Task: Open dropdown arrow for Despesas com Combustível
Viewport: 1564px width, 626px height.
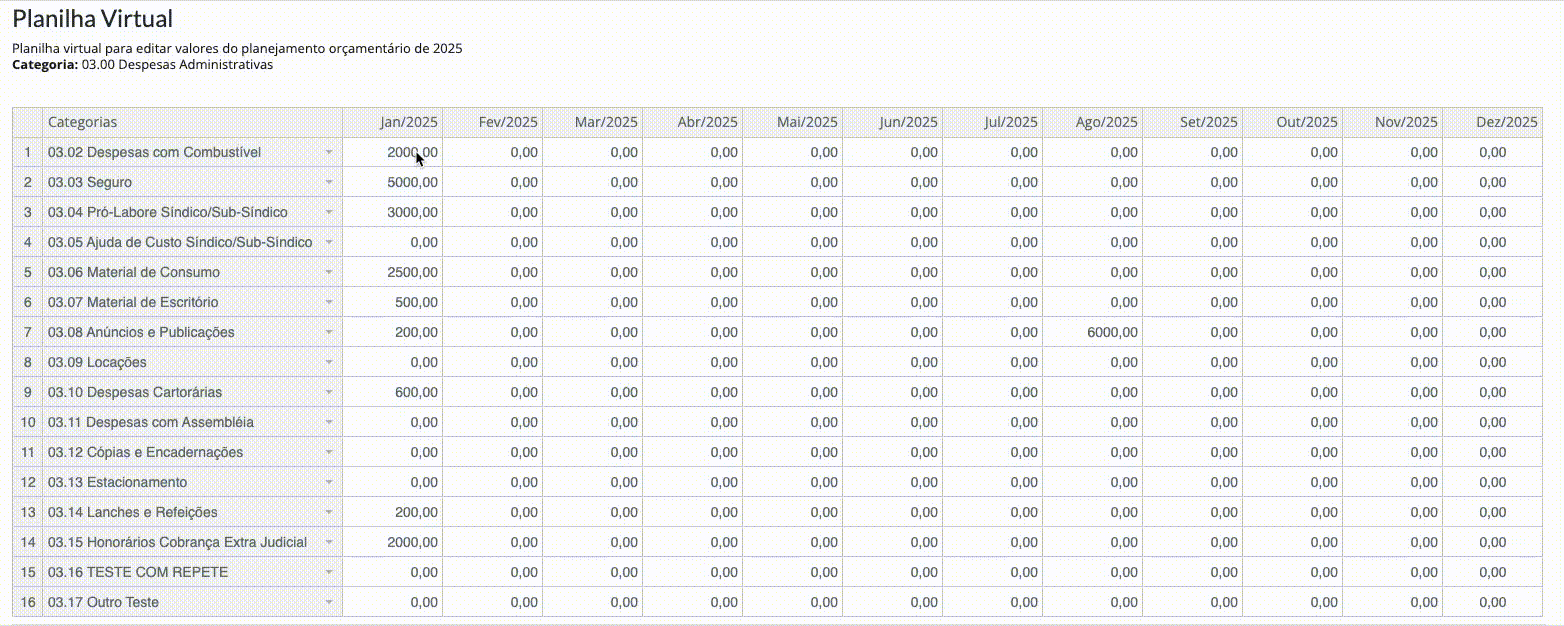Action: point(329,152)
